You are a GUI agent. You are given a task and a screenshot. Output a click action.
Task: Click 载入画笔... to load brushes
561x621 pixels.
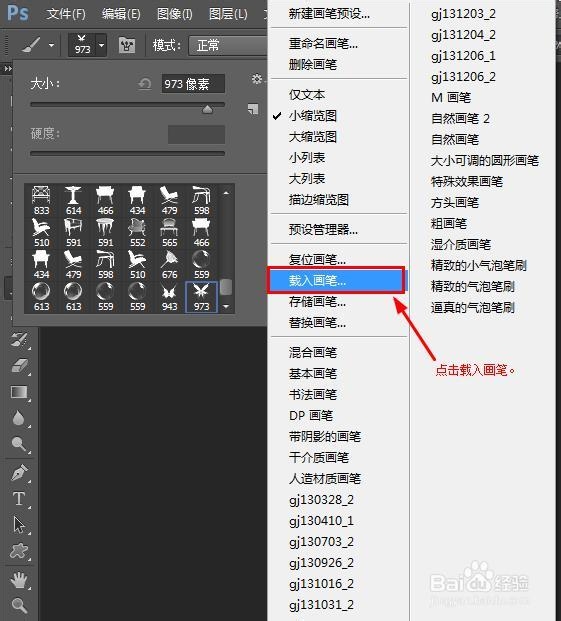337,280
